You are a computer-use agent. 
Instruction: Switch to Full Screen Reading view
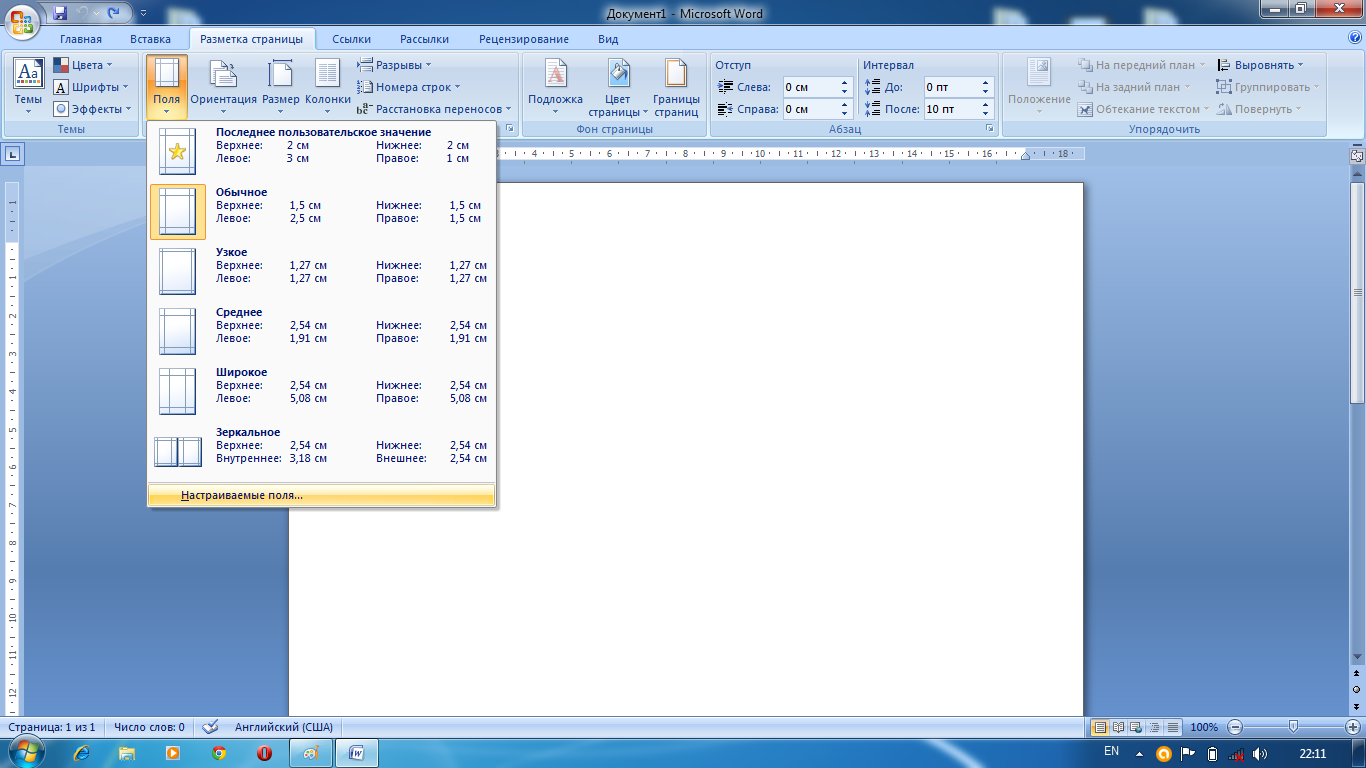click(1118, 727)
